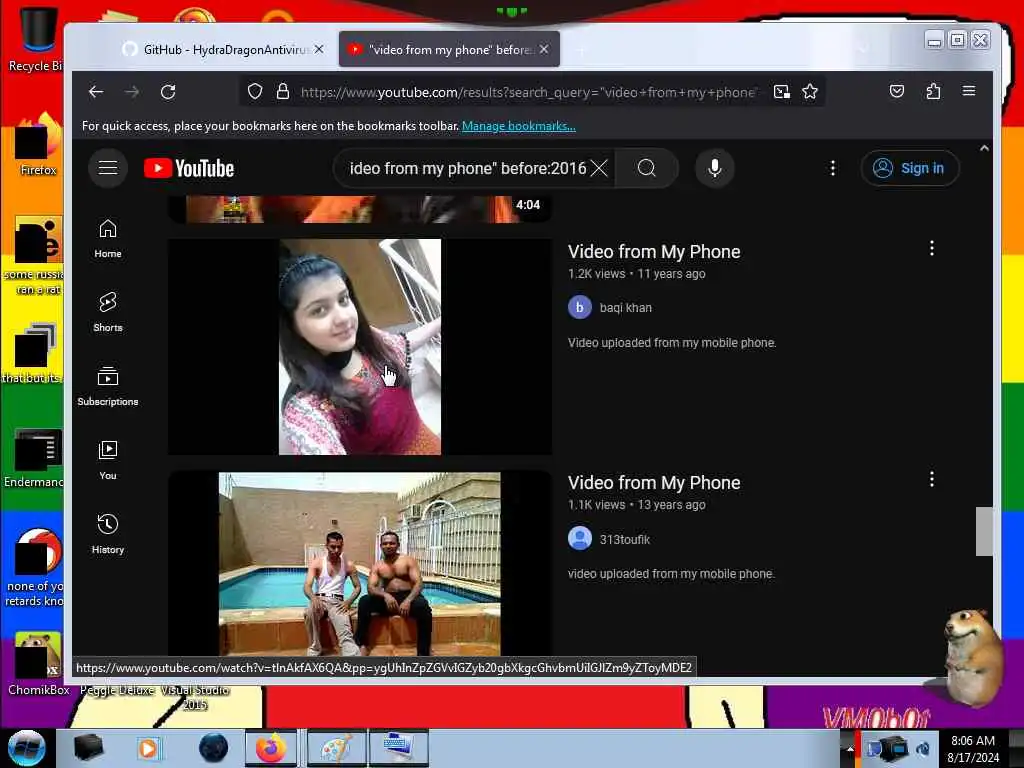Open the 11 years ago Video from My Phone title

(x=654, y=251)
